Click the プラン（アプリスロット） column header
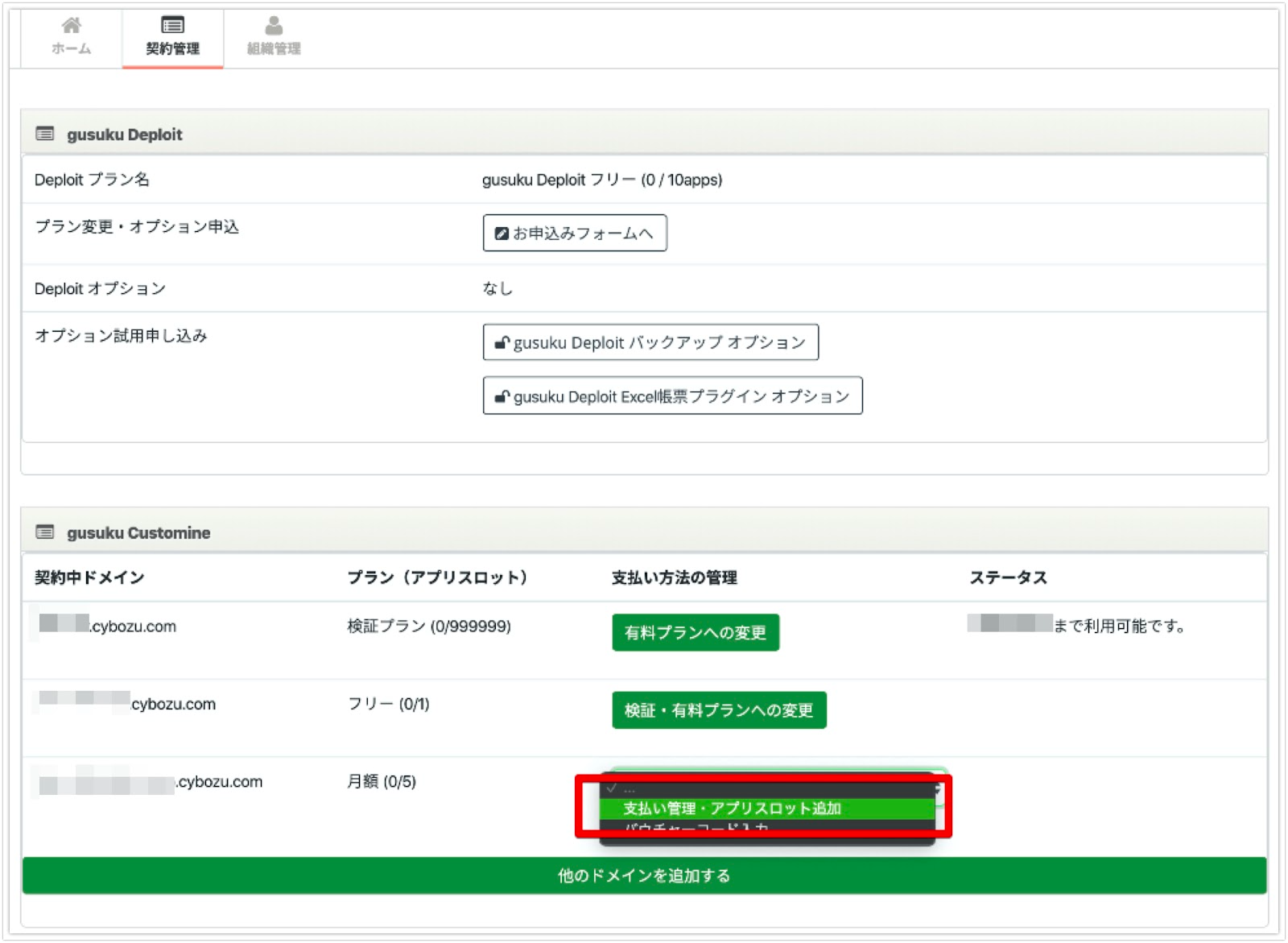The image size is (1288, 943). [x=437, y=577]
